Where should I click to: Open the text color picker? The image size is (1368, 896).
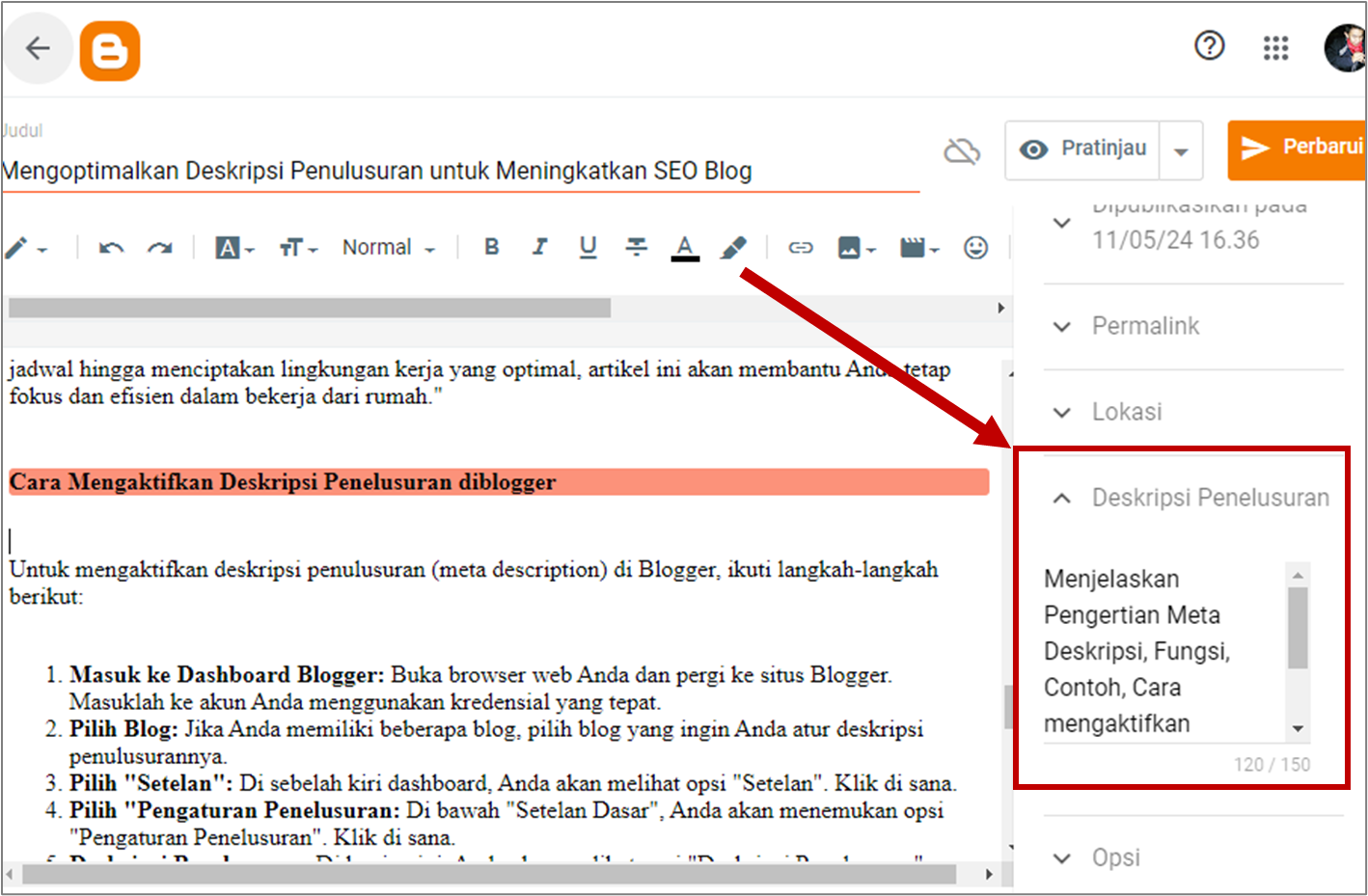click(x=685, y=248)
